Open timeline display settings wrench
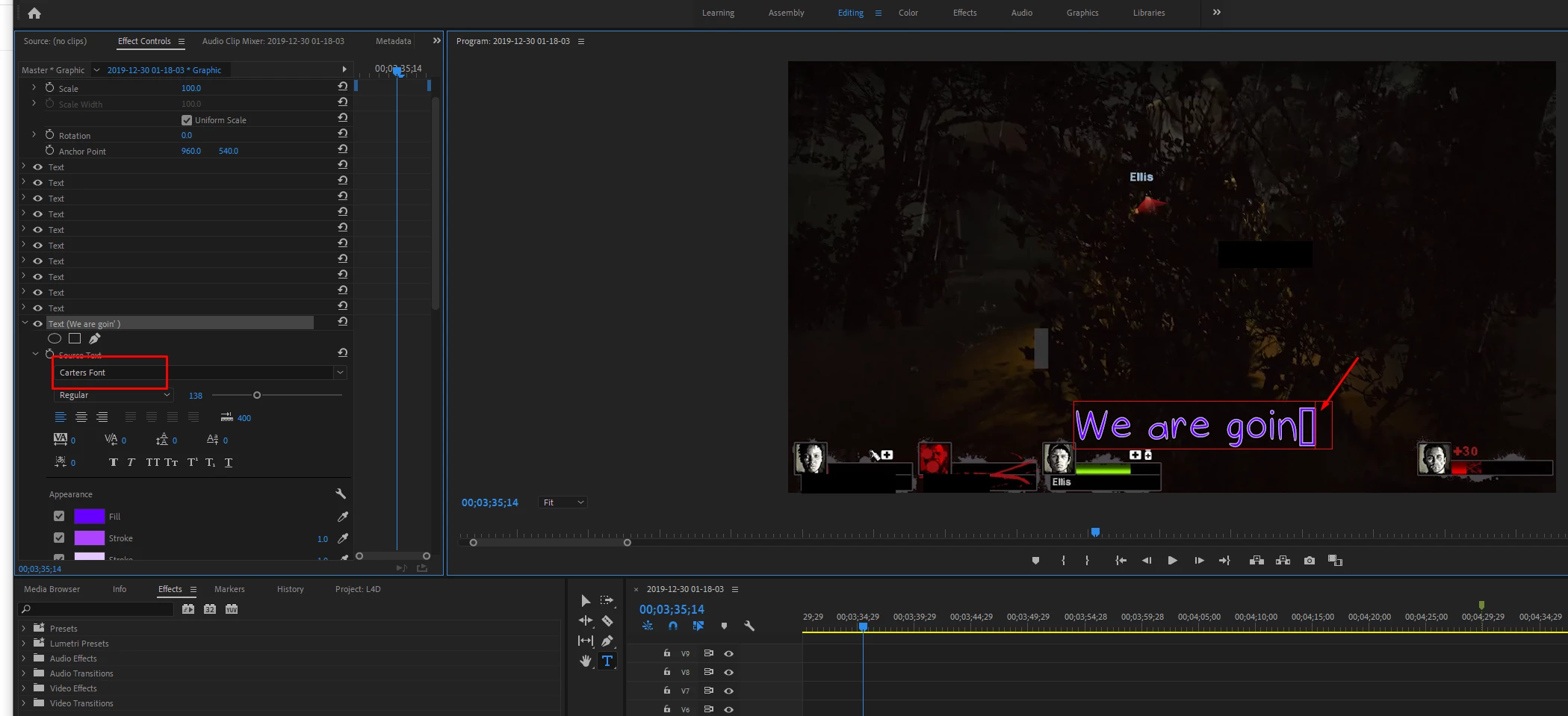 point(749,626)
